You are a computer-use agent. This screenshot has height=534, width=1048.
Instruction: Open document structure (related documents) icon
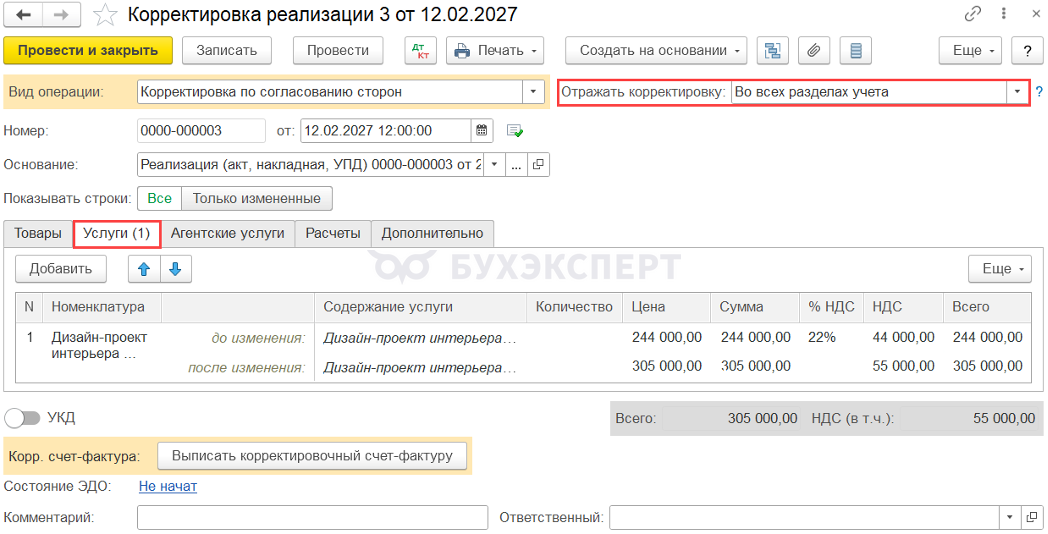772,51
